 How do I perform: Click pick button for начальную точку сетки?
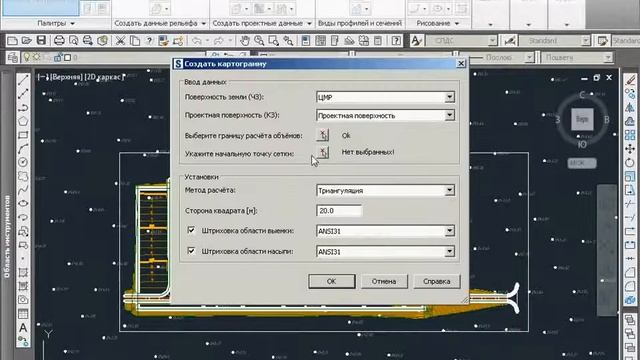[x=322, y=153]
